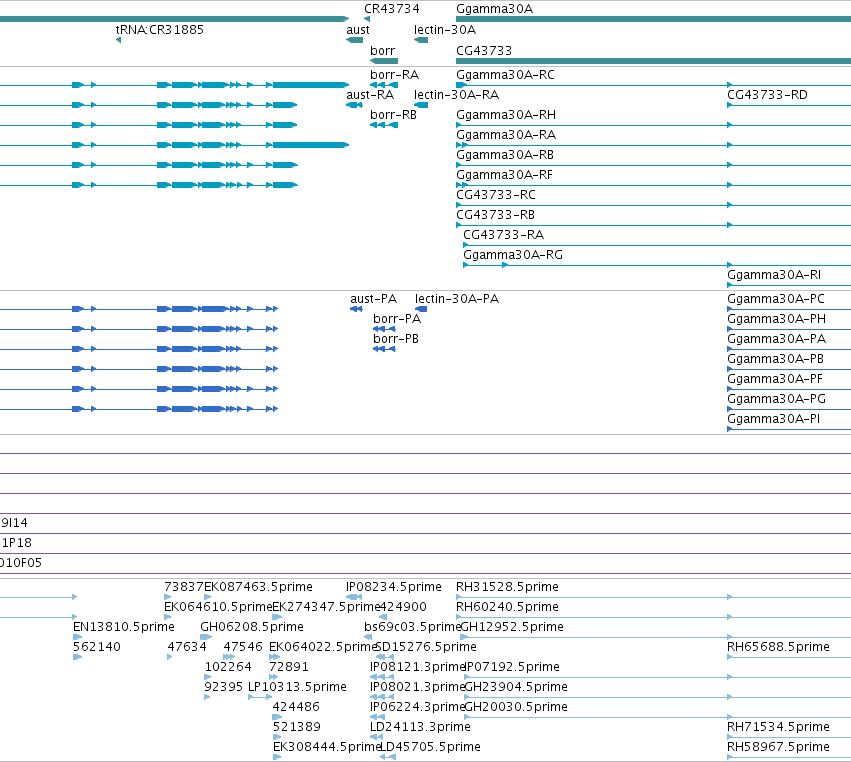Click the CR43734 gene label
Screen dimensions: 851x762
(392, 9)
